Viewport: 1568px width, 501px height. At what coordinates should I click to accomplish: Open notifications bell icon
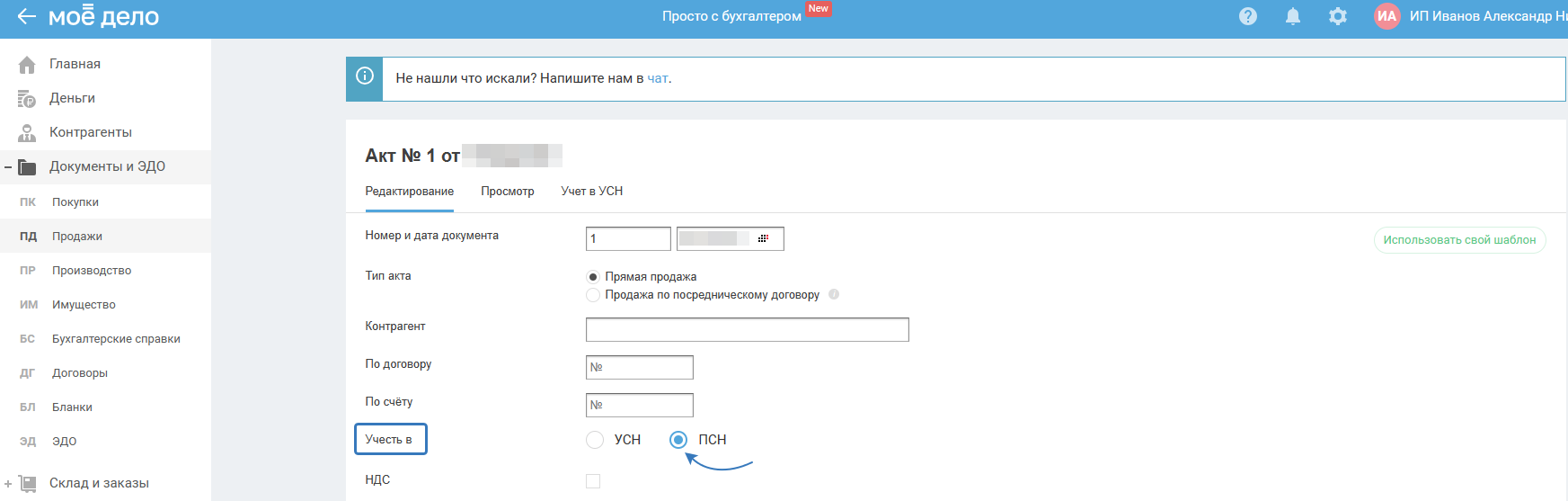[1292, 16]
